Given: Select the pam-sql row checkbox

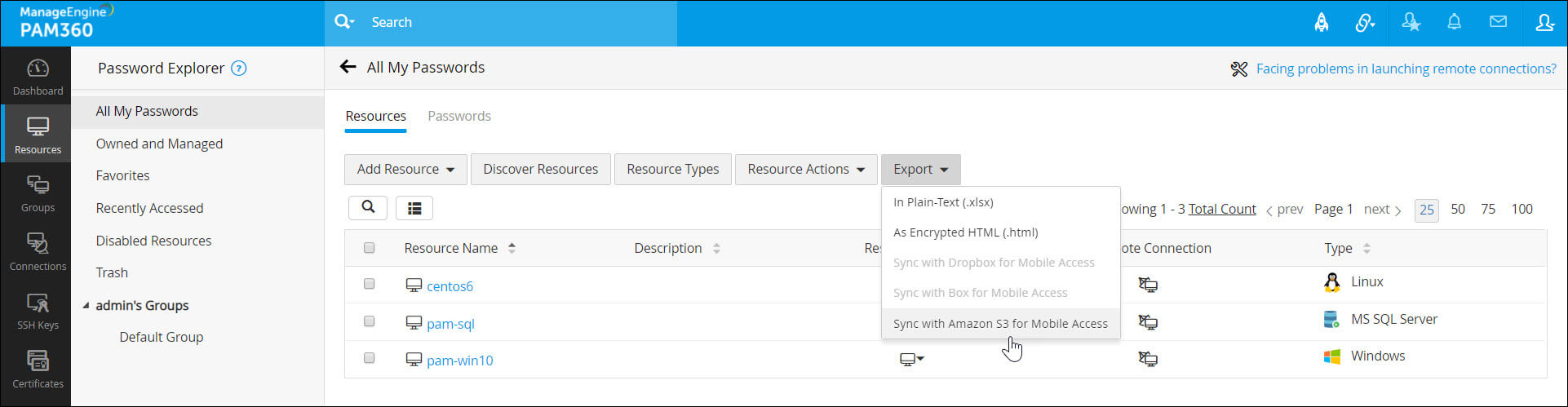Looking at the screenshot, I should (369, 322).
